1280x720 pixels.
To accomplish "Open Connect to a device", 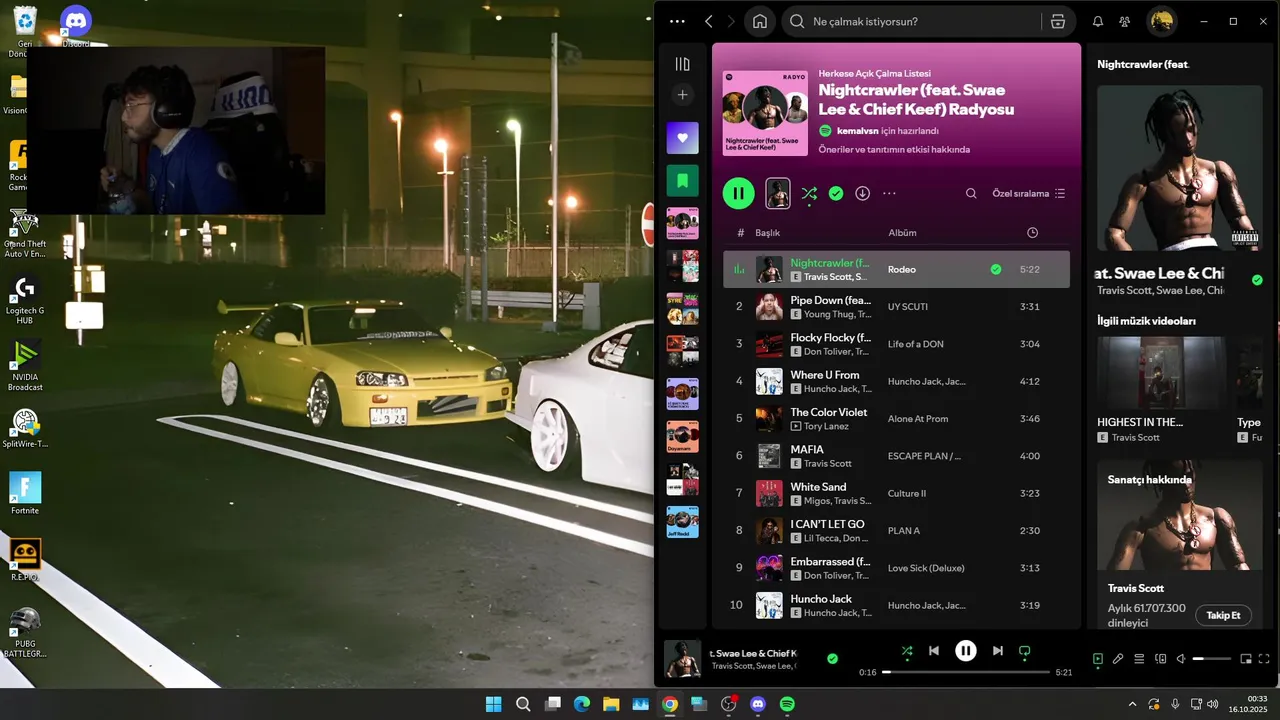I will pos(1161,659).
